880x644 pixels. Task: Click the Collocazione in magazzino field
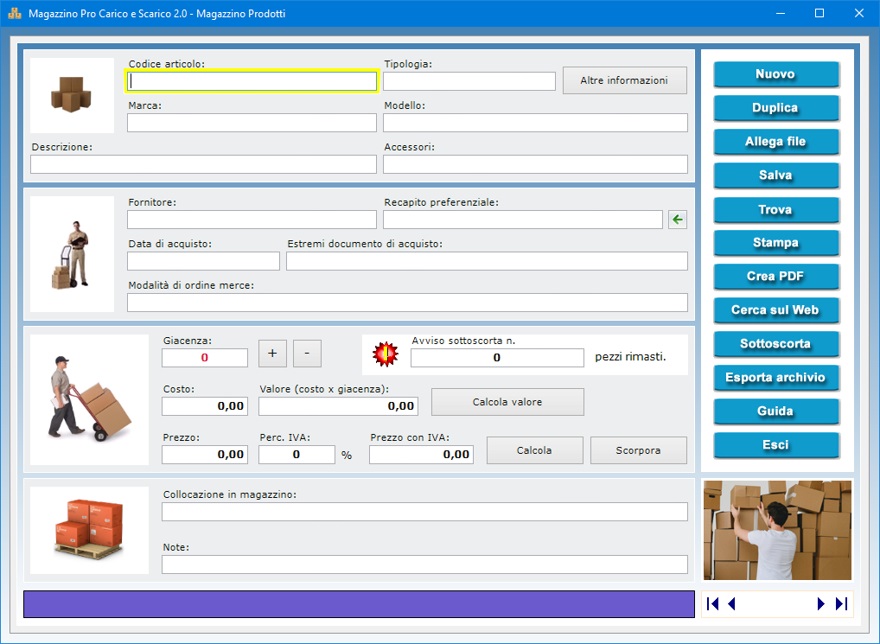pos(425,511)
